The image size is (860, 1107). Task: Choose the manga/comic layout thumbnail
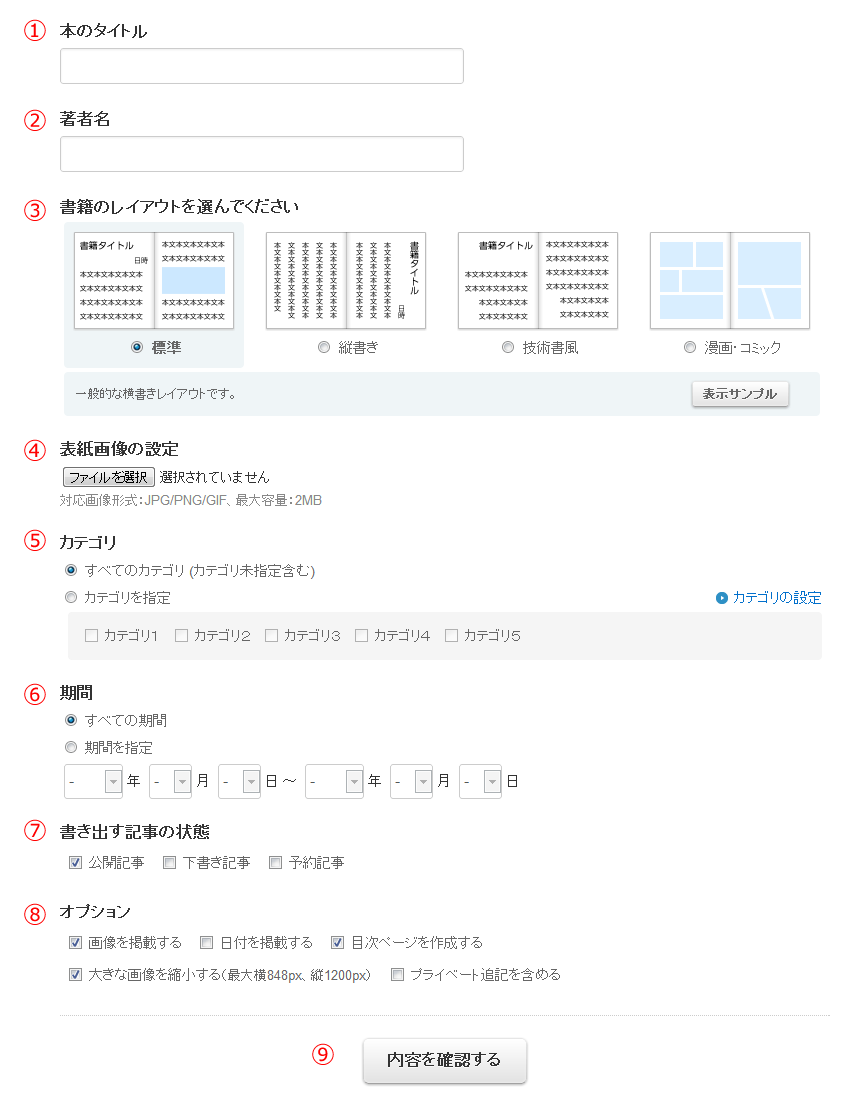tap(730, 281)
